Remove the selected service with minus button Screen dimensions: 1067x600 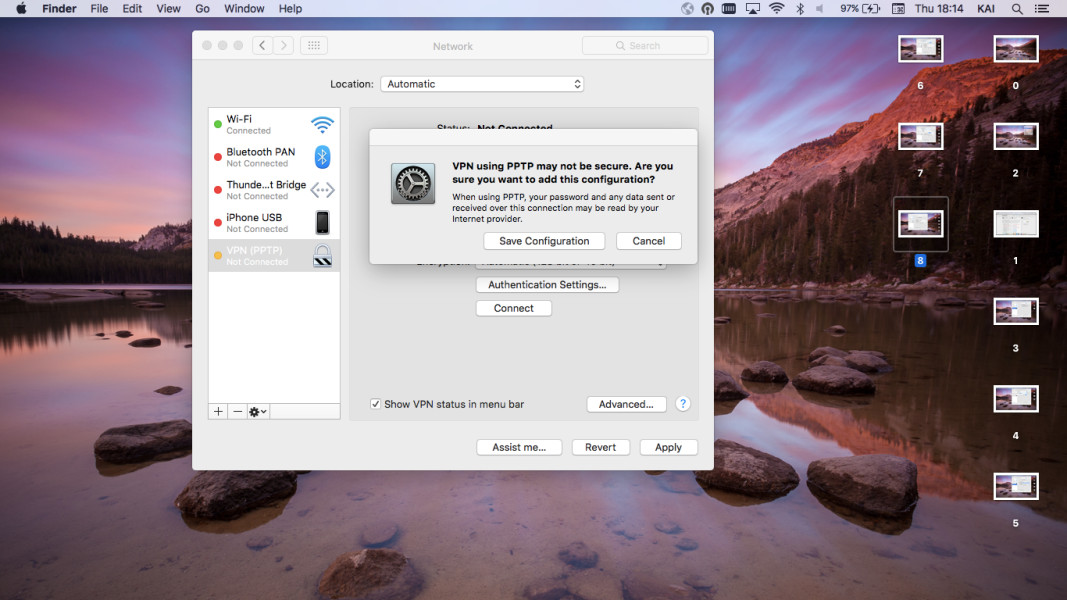(237, 411)
